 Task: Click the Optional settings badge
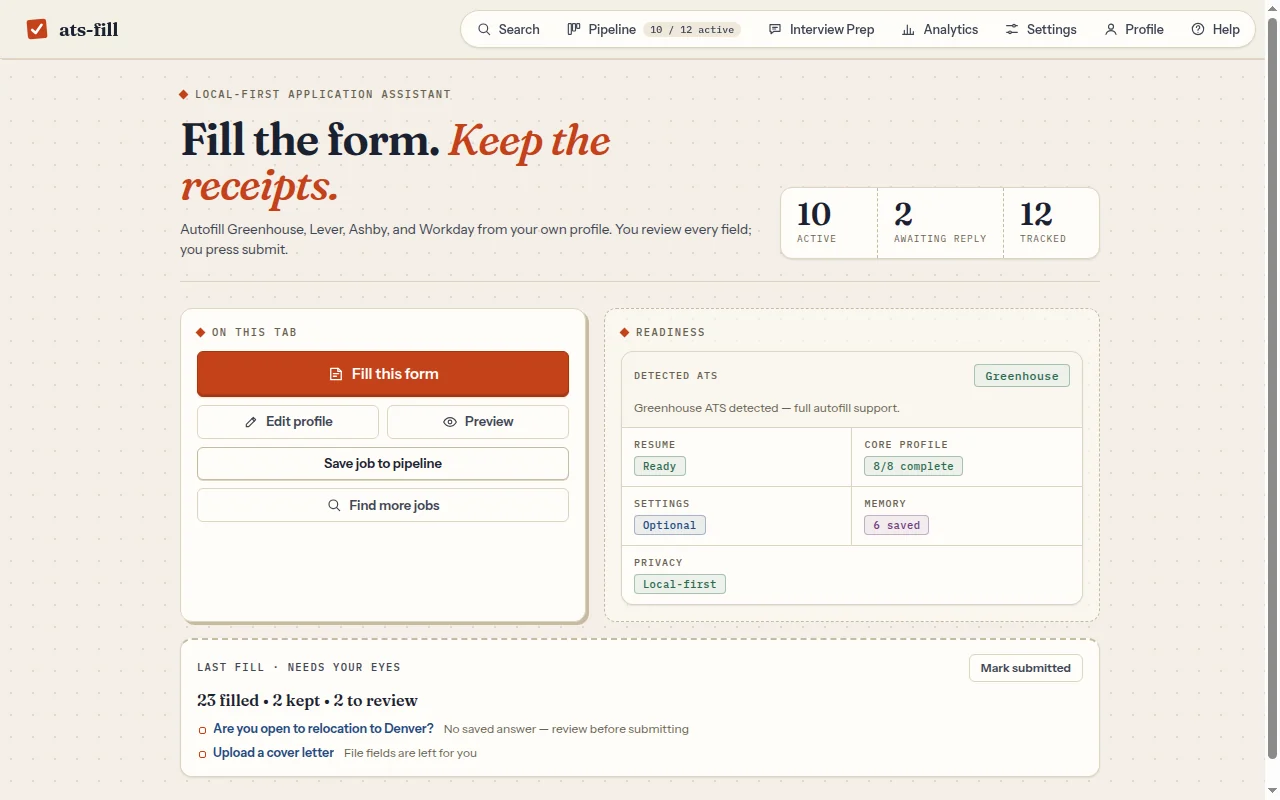point(670,525)
